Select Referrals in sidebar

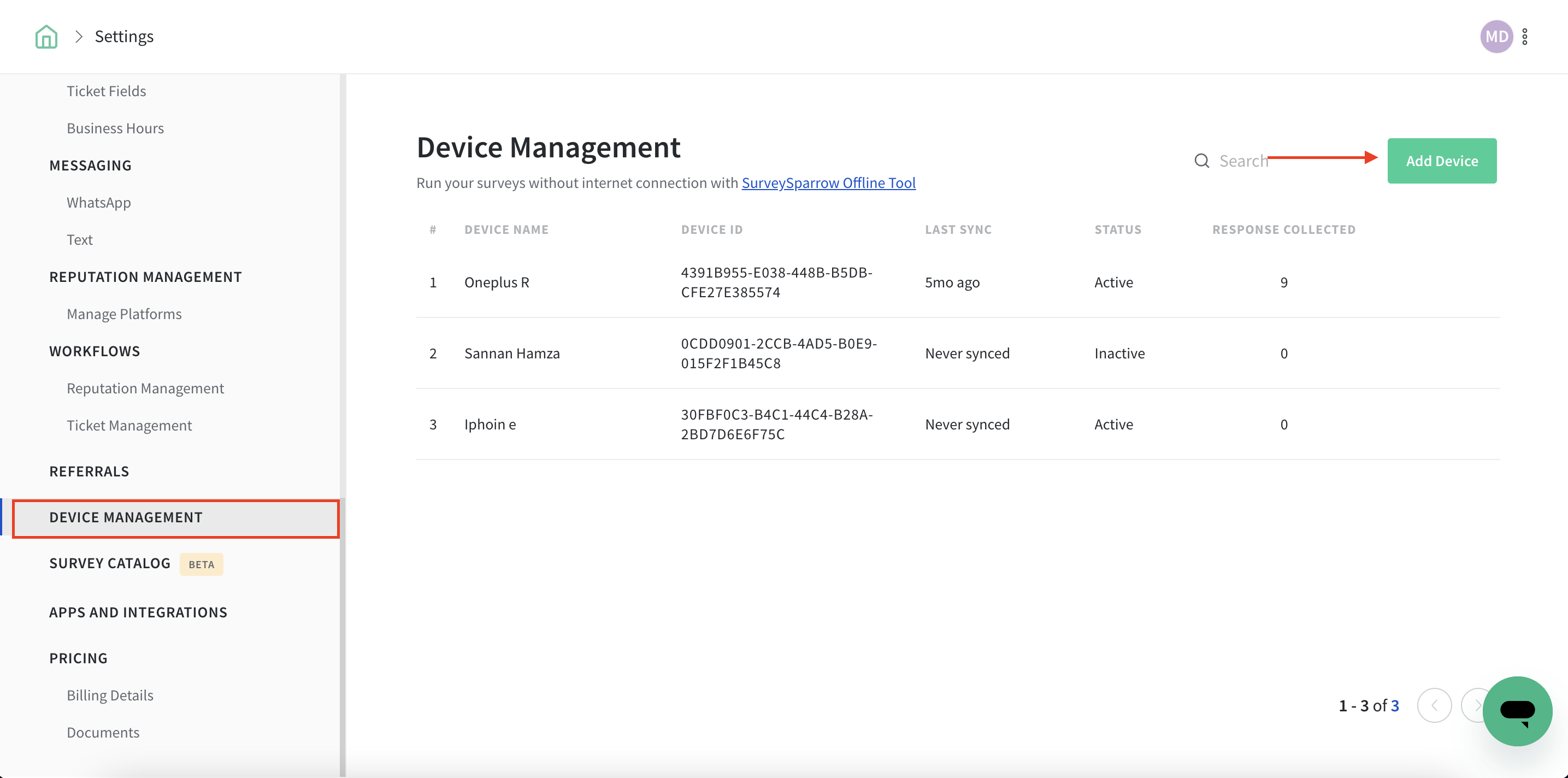click(x=90, y=471)
